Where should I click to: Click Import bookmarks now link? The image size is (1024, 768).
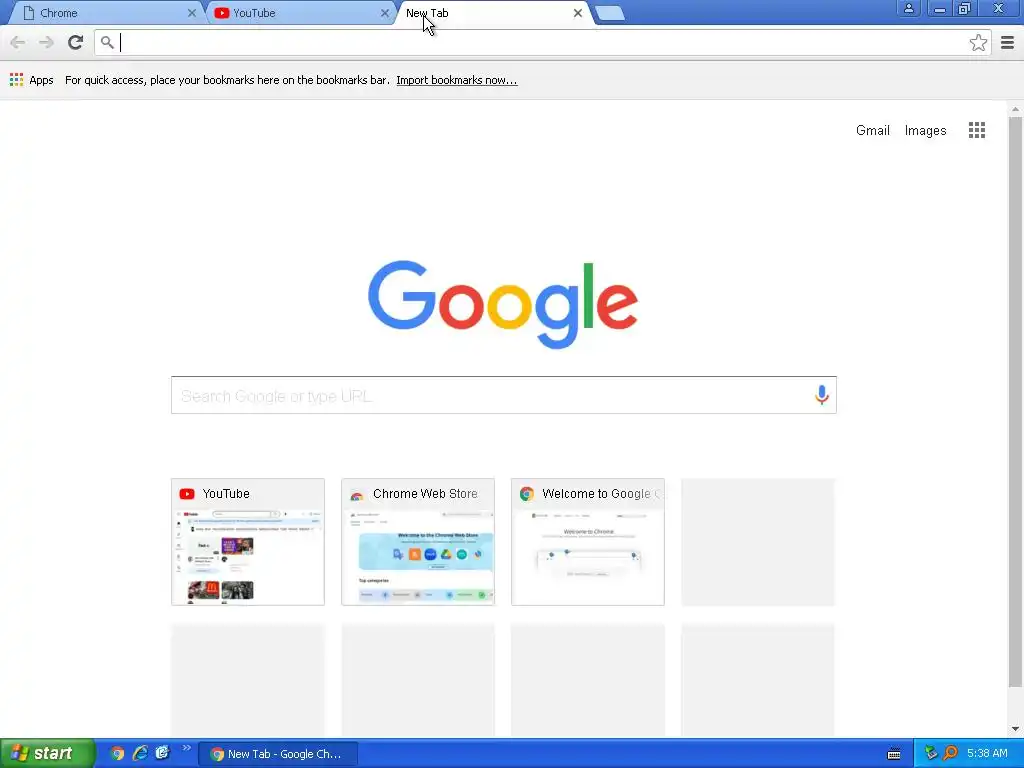pos(456,80)
